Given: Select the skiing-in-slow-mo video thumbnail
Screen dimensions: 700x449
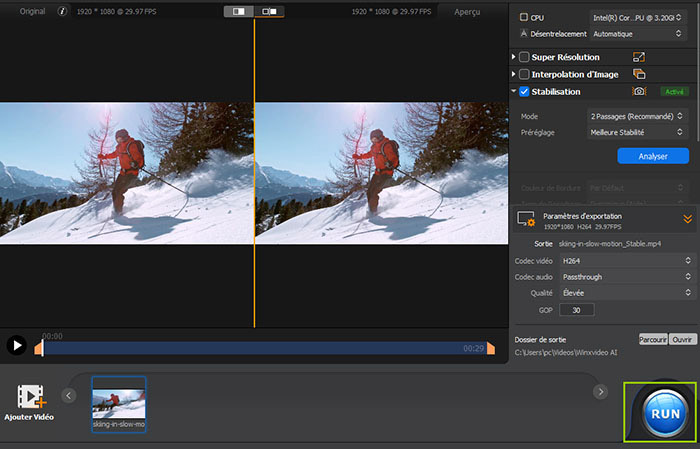Looking at the screenshot, I should click(119, 404).
